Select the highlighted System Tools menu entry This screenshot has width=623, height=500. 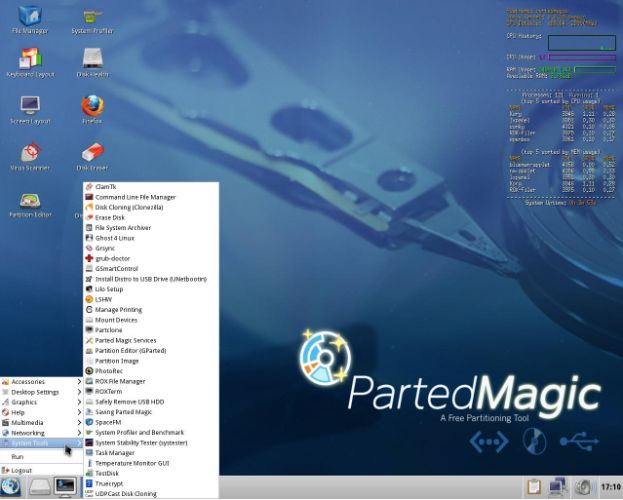(41, 443)
